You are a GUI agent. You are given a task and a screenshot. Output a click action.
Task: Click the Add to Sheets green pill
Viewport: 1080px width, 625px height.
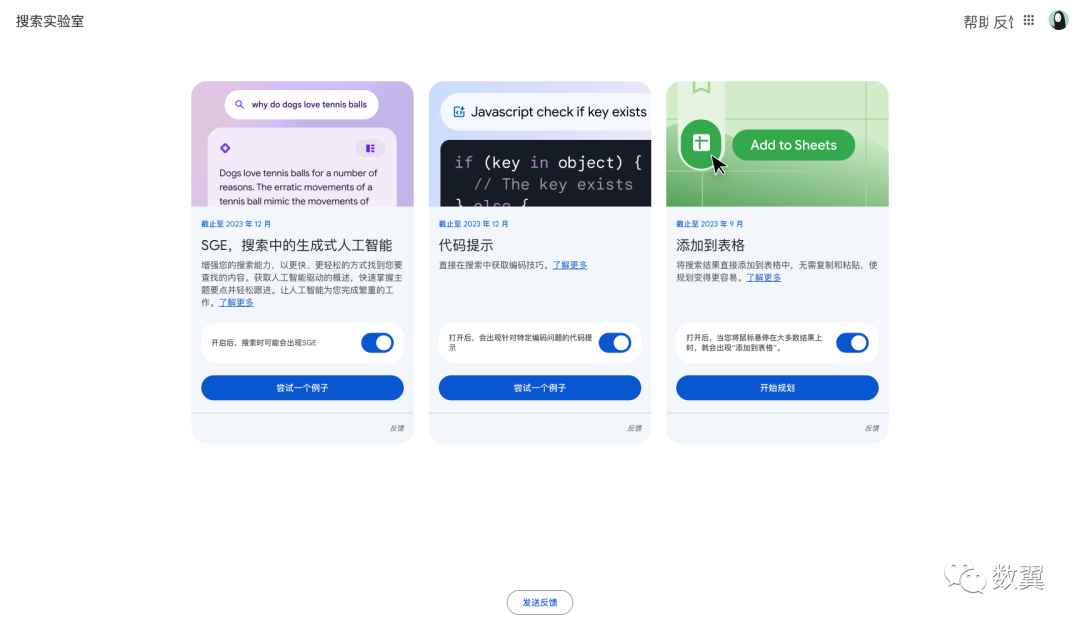point(793,145)
